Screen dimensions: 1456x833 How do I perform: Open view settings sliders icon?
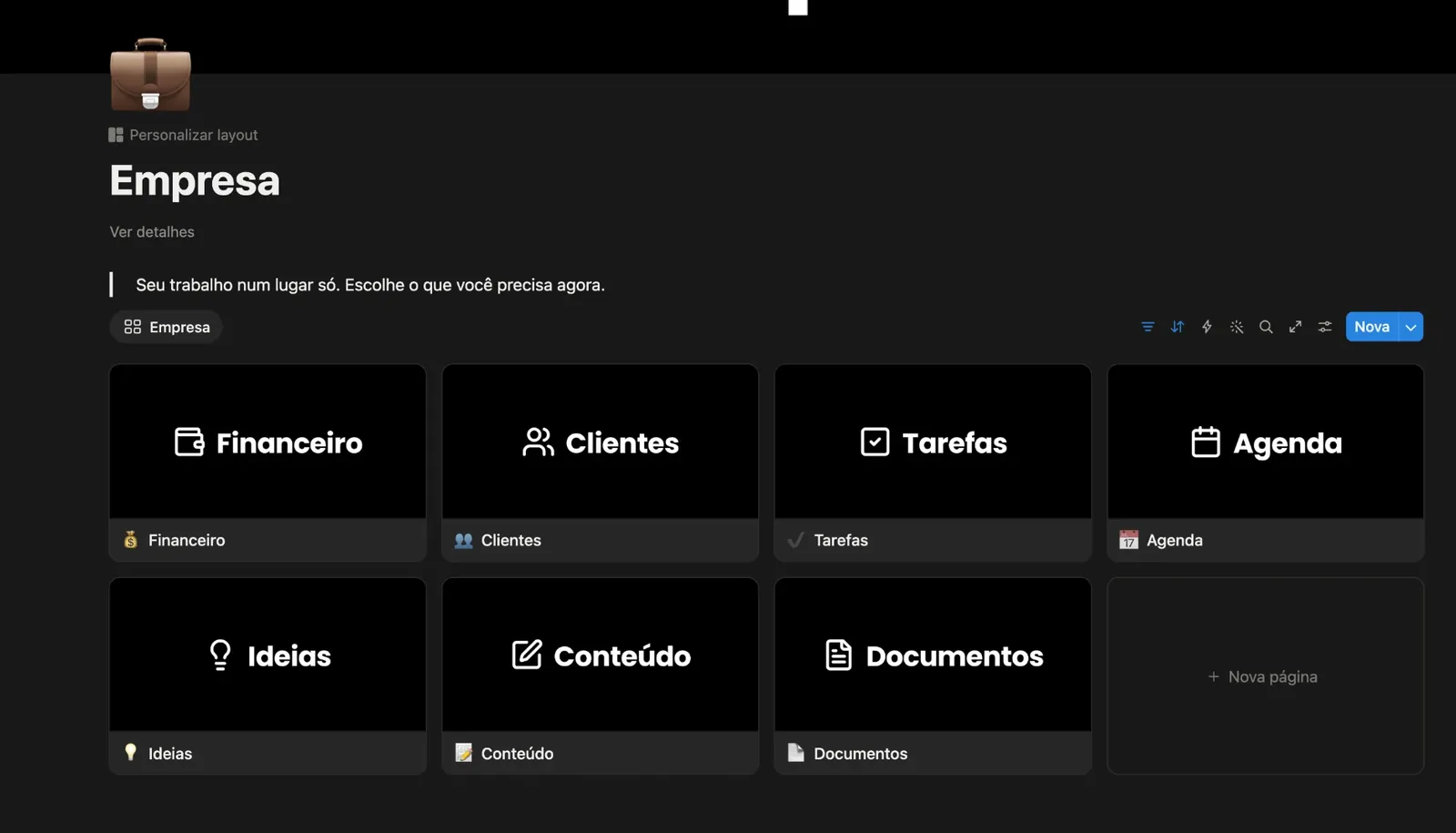1325,327
